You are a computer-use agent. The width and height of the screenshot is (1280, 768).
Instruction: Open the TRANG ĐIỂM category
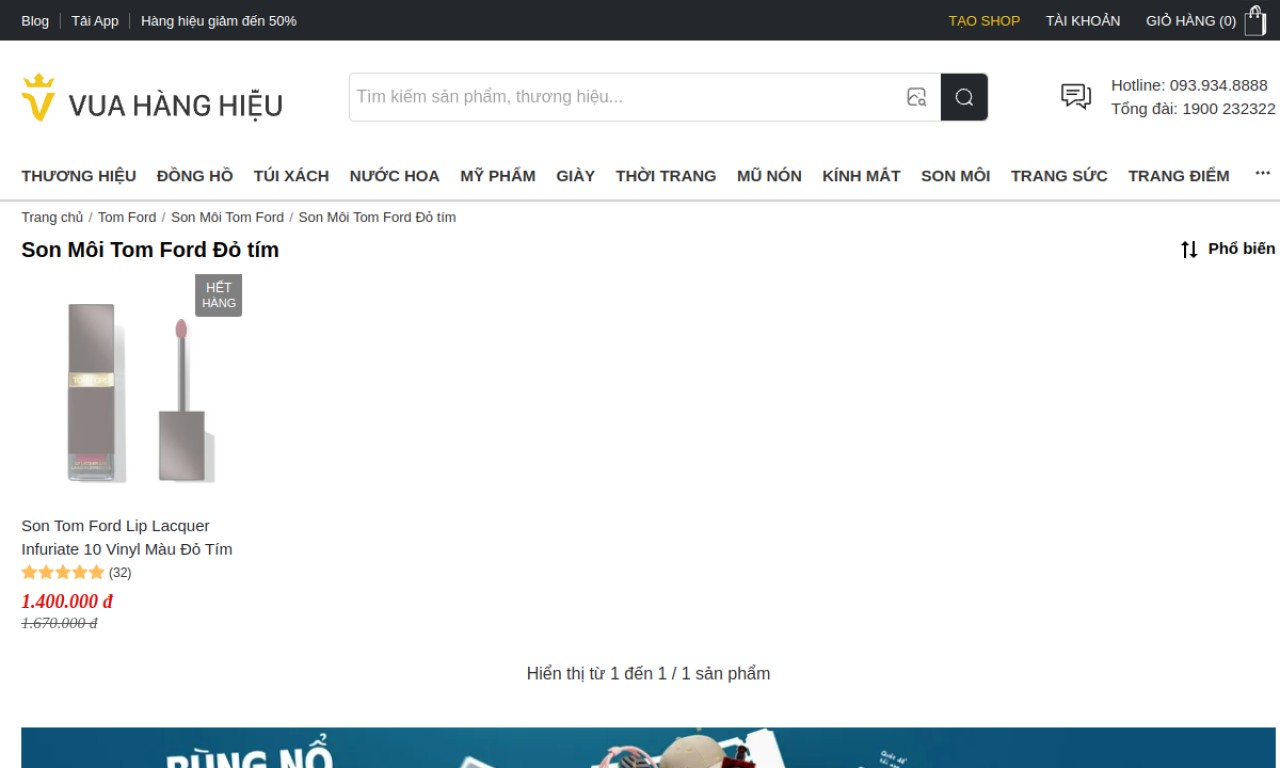click(1179, 176)
